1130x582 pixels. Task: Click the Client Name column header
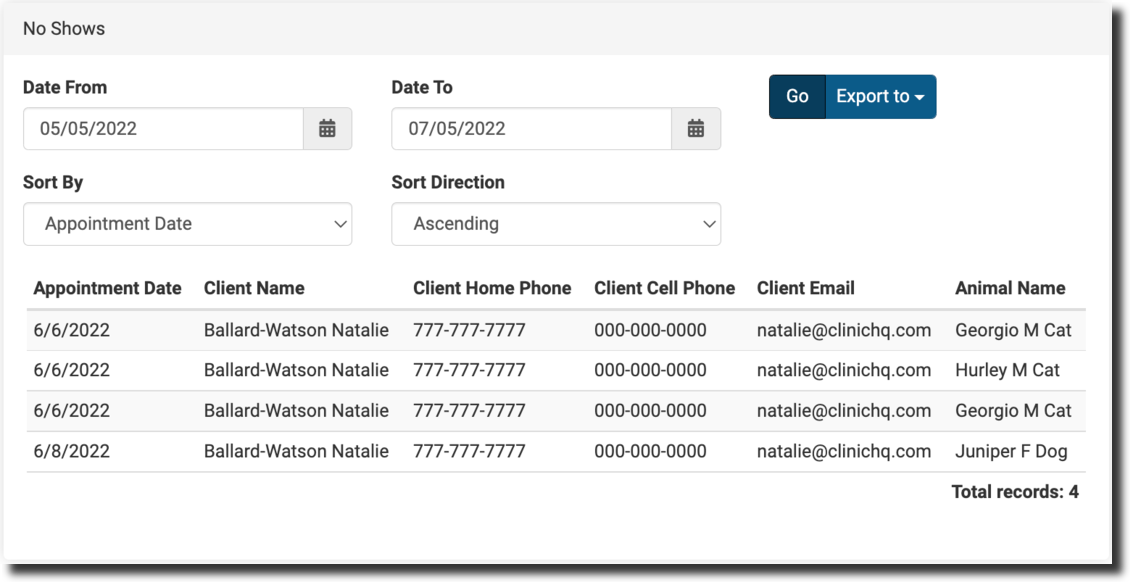tap(254, 288)
